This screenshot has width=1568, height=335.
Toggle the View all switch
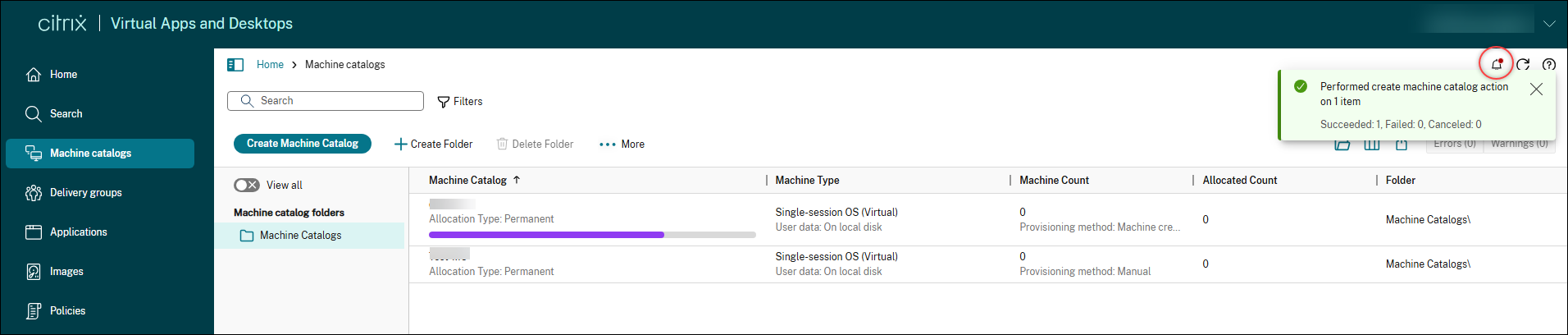point(247,186)
